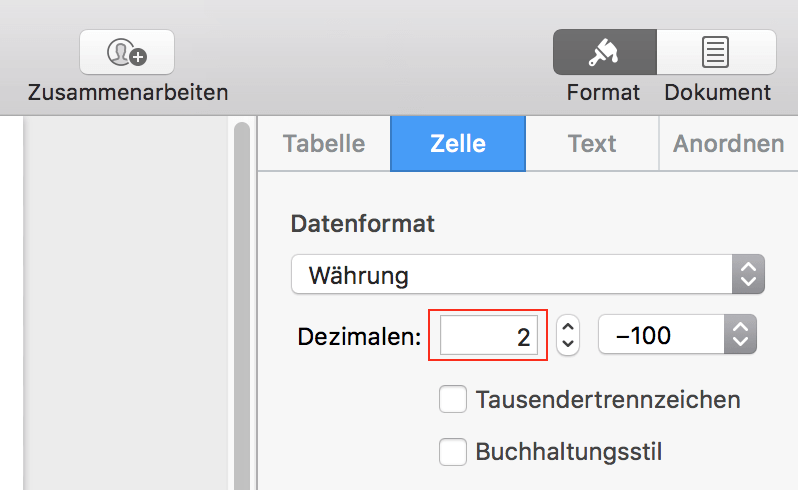Click the Dokument label in toolbar

click(x=717, y=93)
